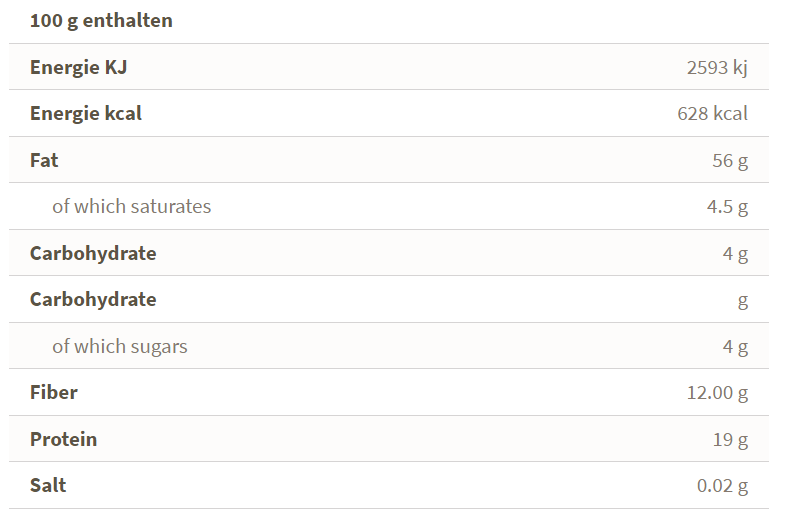
Task: Select the 'Fiber' row label
Action: point(54,392)
